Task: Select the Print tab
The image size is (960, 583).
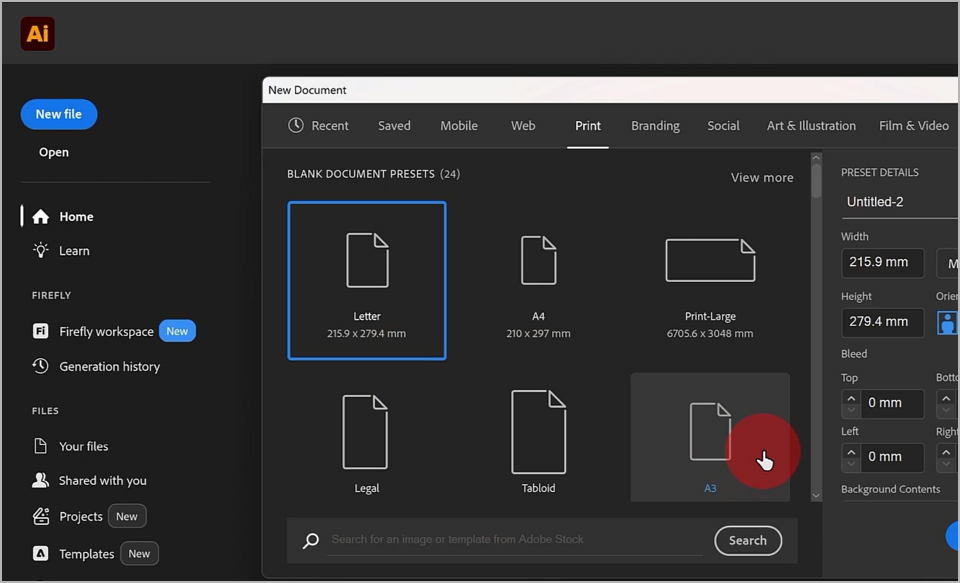Action: [x=588, y=126]
